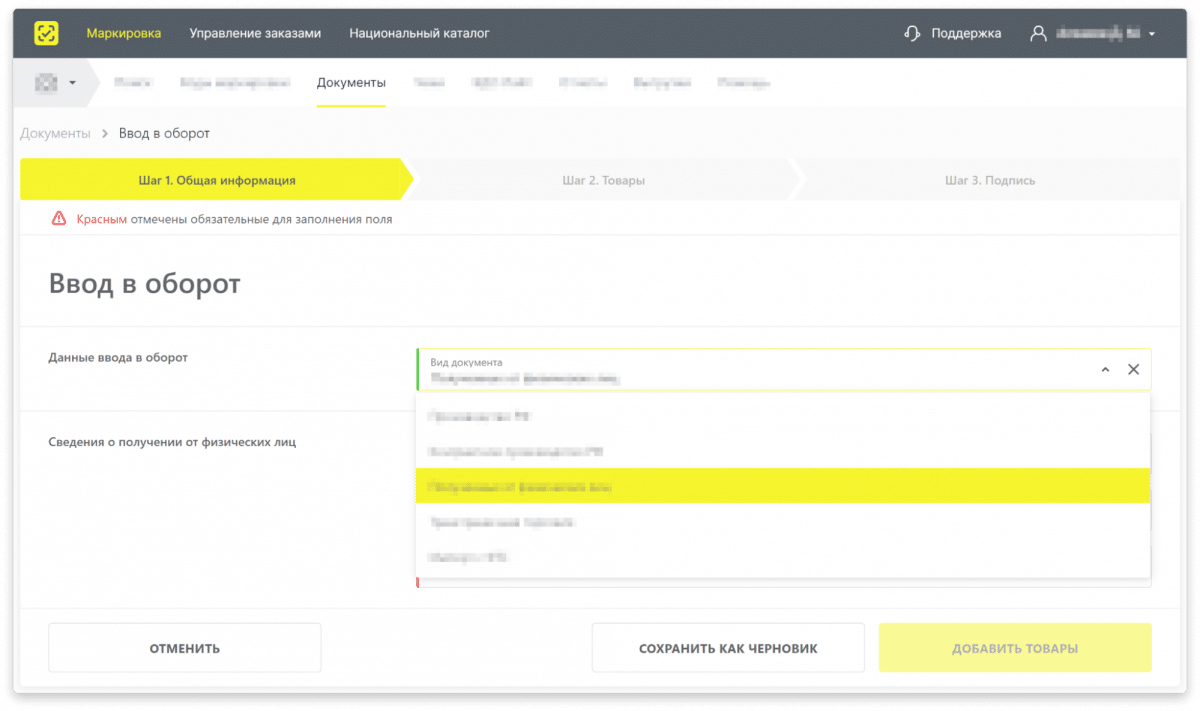Open the Маркировка menu
This screenshot has height=711, width=1200.
123,33
